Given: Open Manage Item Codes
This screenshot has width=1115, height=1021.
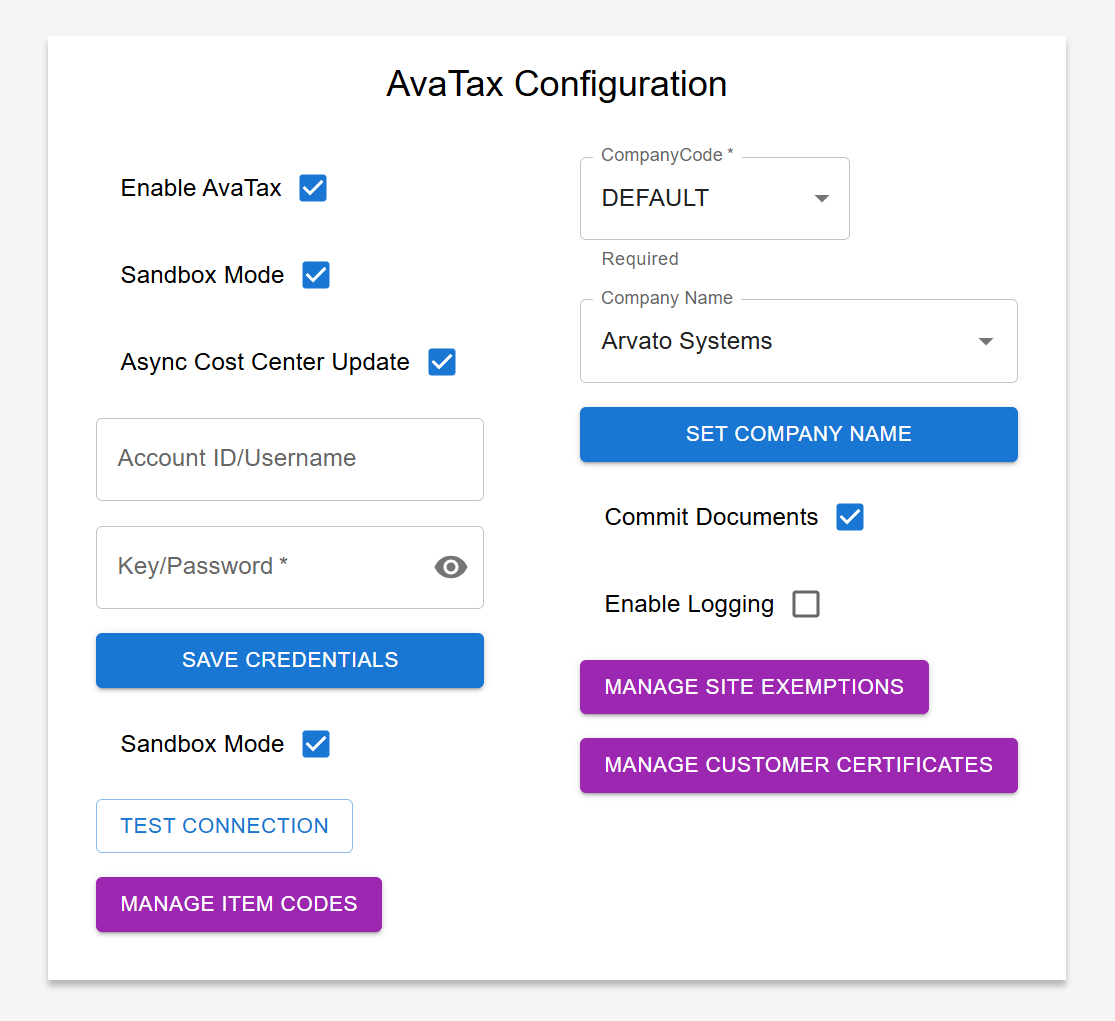Looking at the screenshot, I should 239,904.
